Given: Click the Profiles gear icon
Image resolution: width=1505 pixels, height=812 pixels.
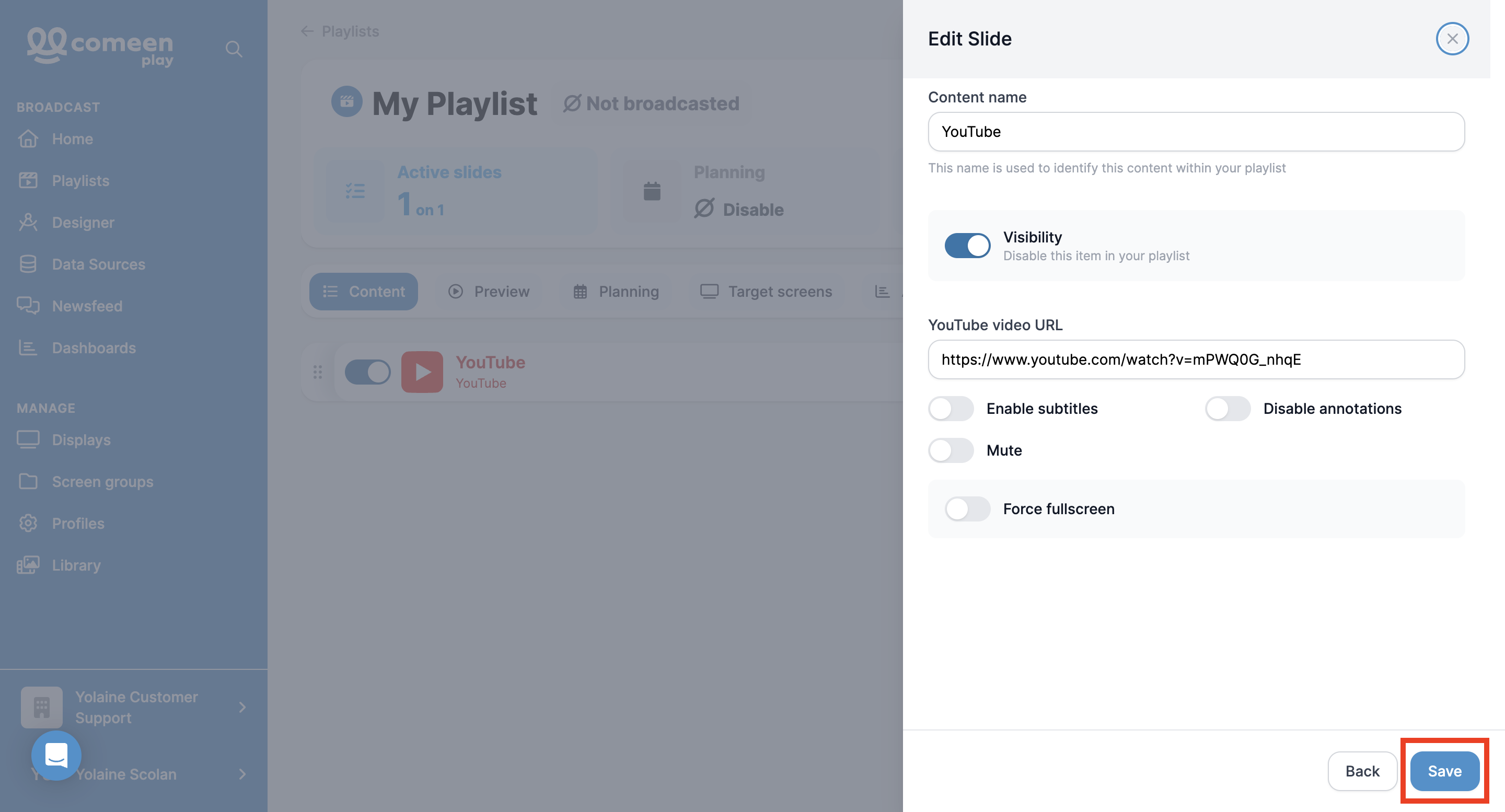Looking at the screenshot, I should [28, 523].
